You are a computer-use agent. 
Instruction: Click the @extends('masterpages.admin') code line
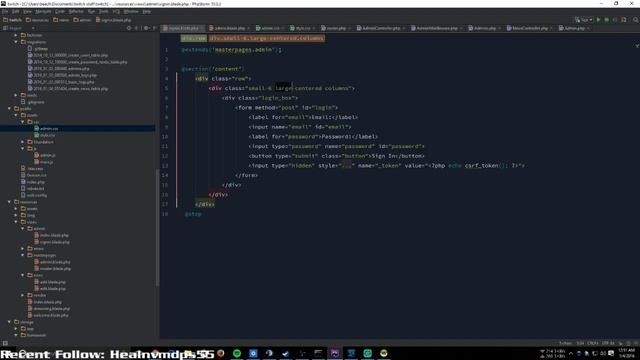point(231,50)
